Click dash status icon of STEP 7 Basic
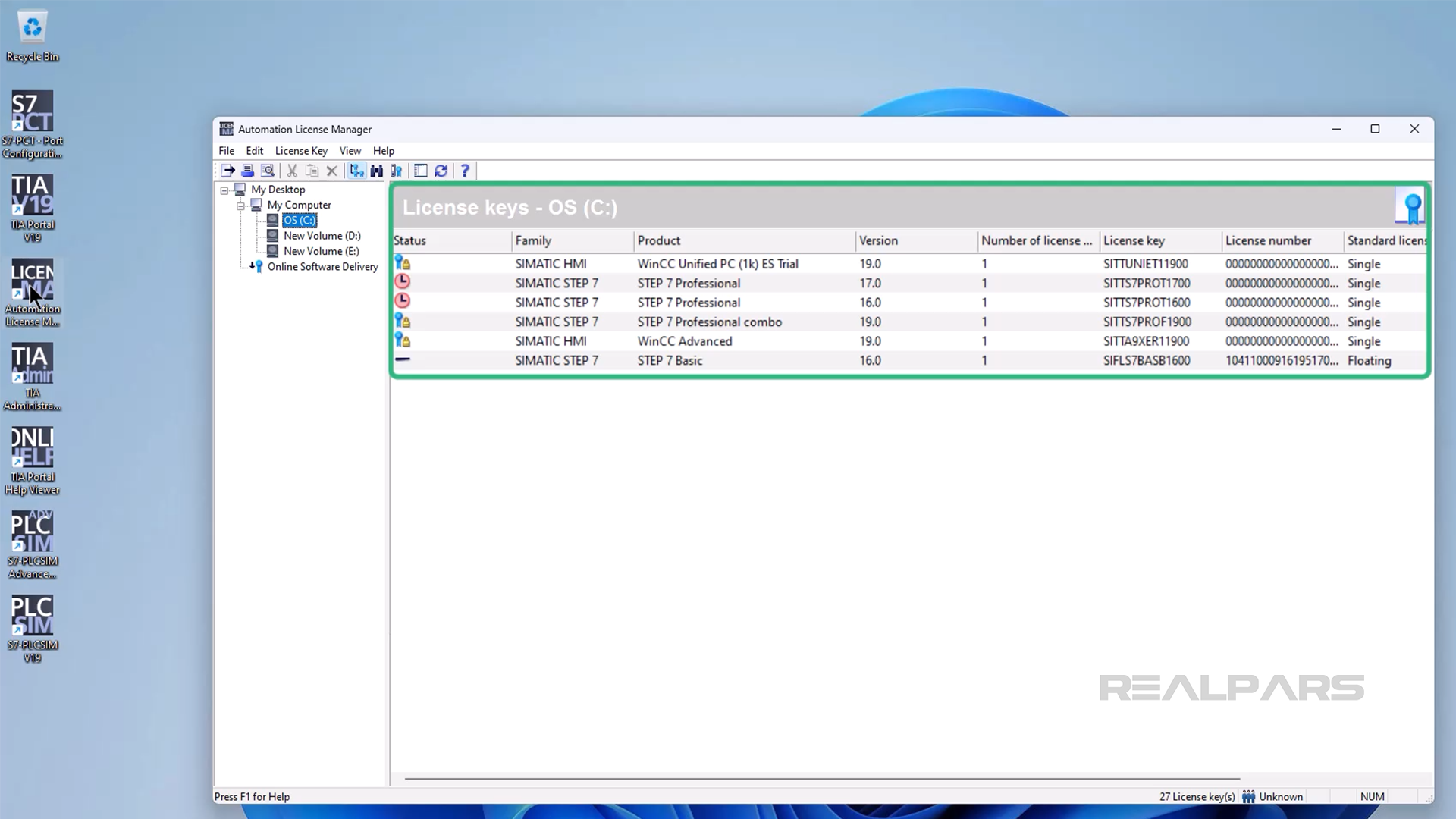Image resolution: width=1456 pixels, height=819 pixels. (x=403, y=359)
